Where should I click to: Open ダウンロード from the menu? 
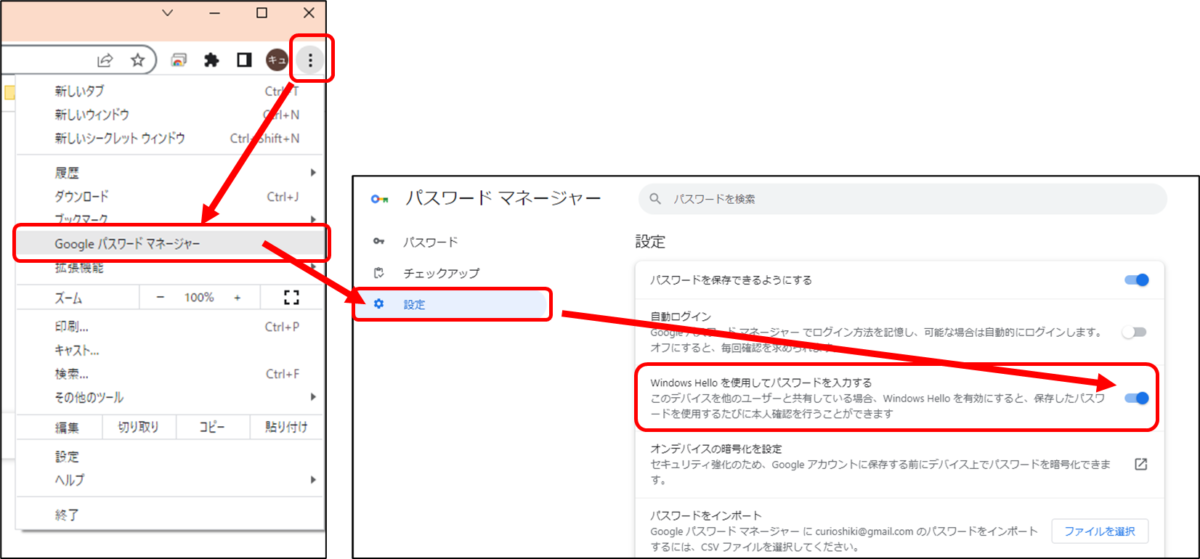coord(171,196)
